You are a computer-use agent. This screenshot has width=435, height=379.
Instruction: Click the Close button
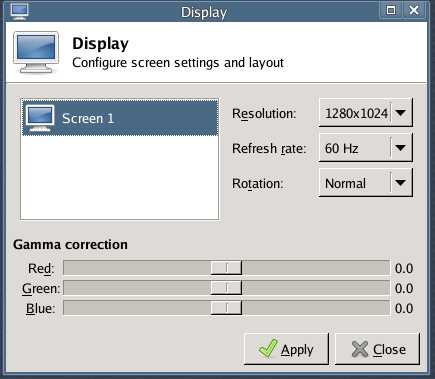click(377, 349)
